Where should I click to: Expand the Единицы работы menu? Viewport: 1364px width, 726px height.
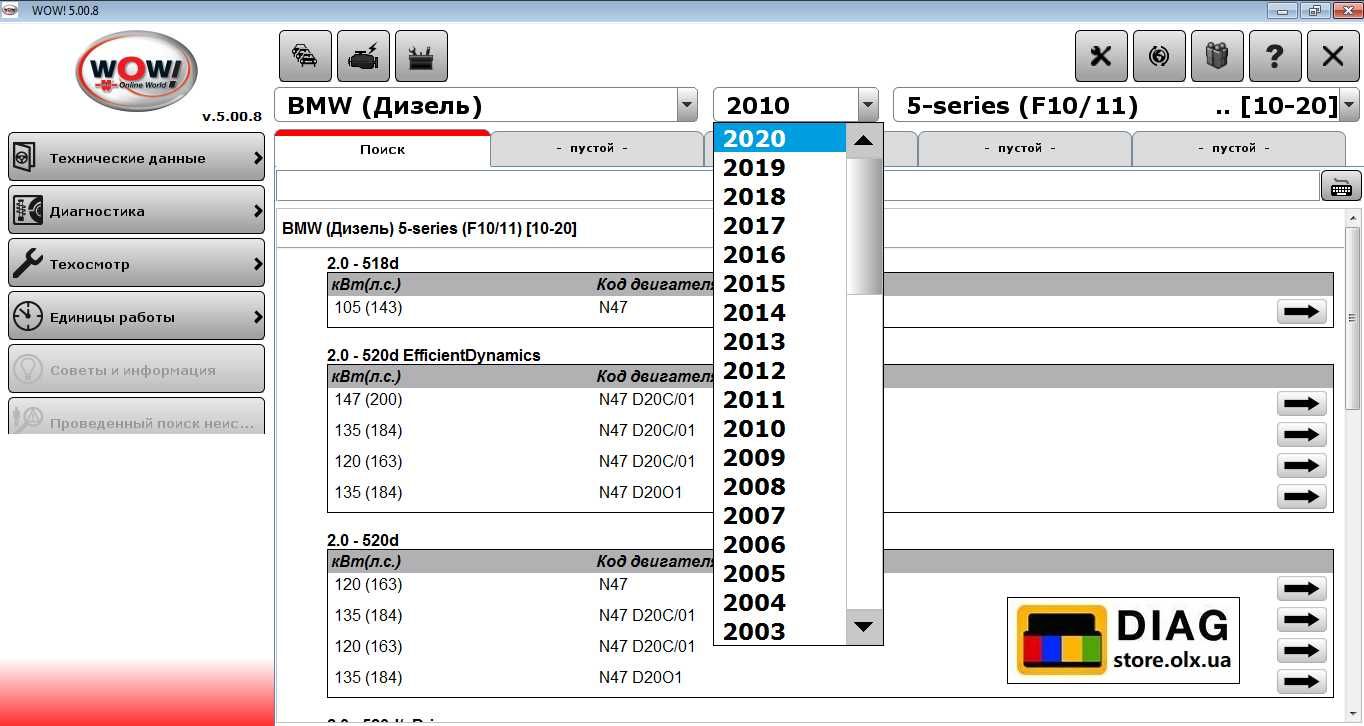click(x=136, y=317)
